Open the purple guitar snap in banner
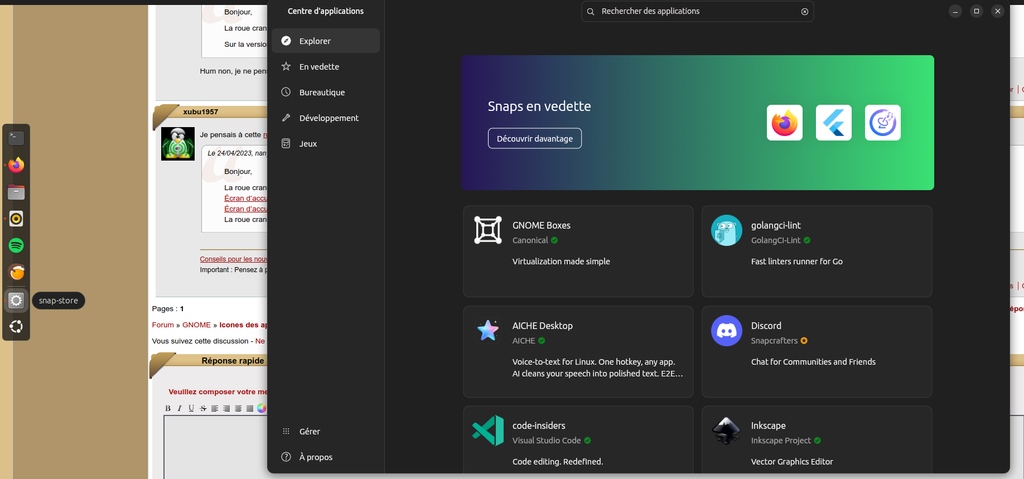Image resolution: width=1024 pixels, height=479 pixels. point(883,123)
